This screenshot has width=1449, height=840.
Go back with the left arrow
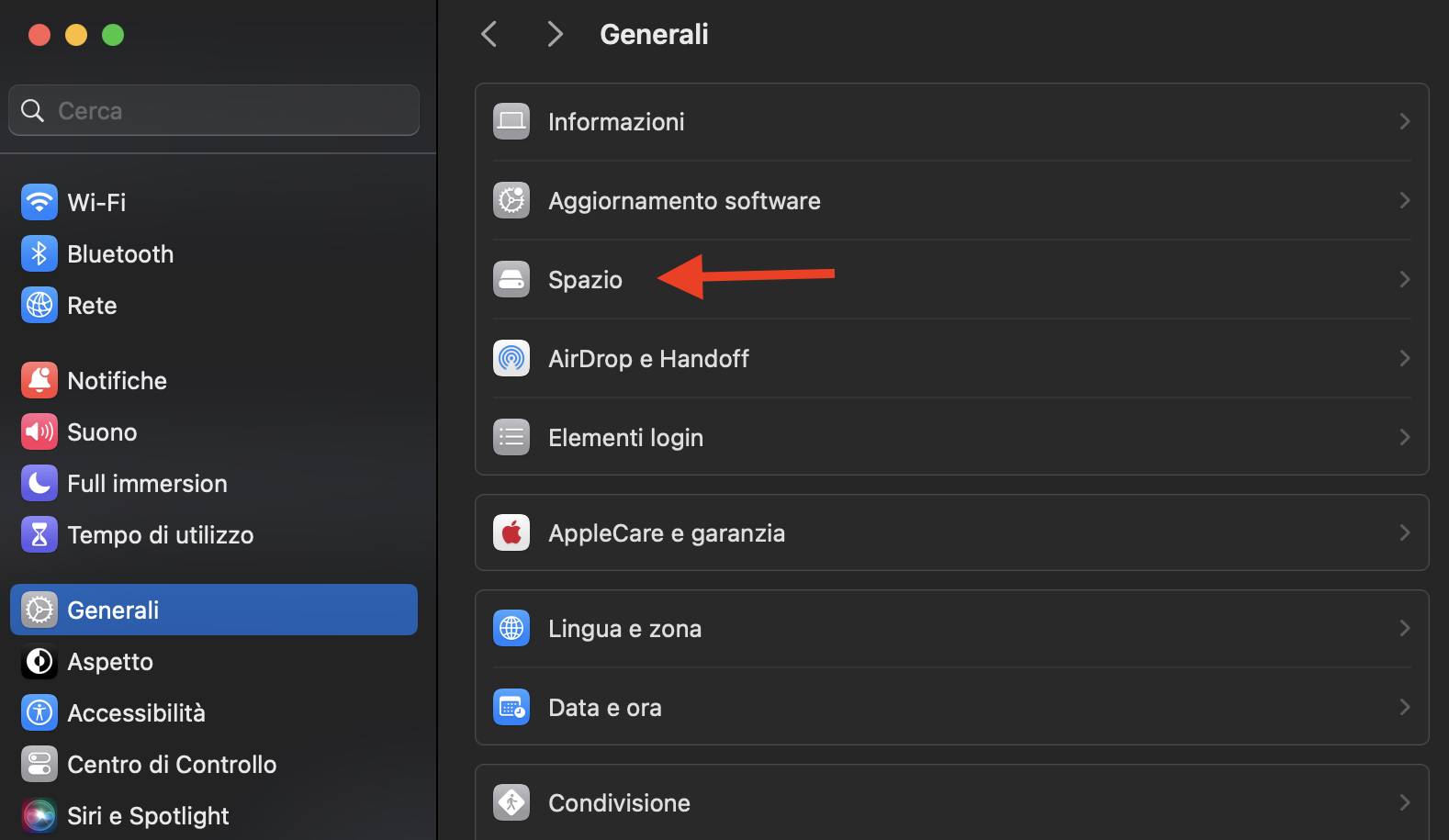(489, 35)
